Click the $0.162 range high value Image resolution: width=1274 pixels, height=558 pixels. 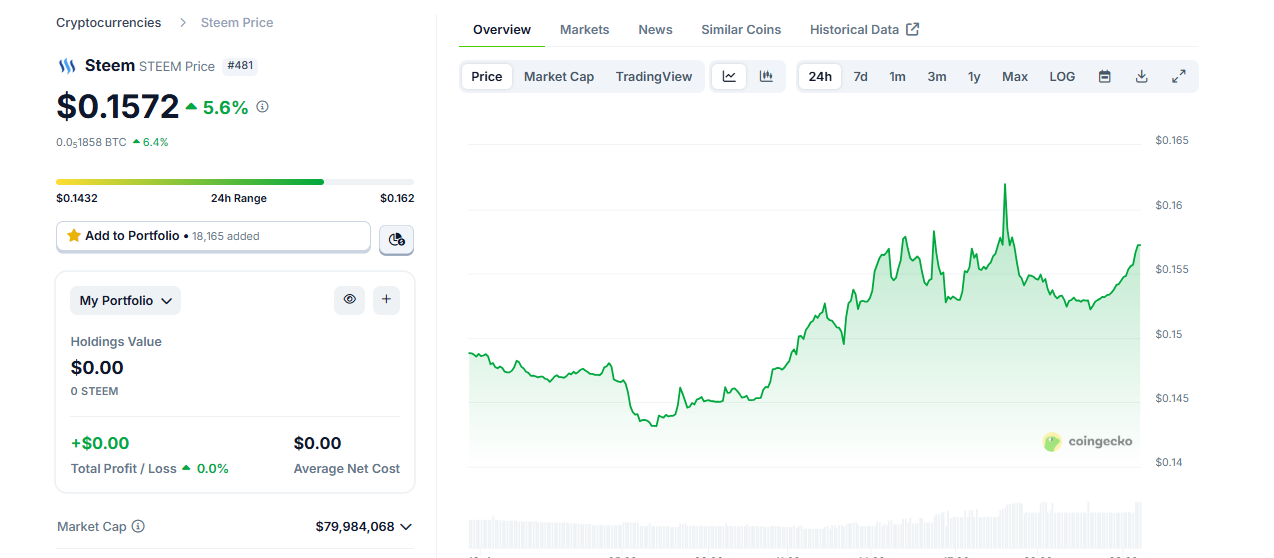point(397,198)
